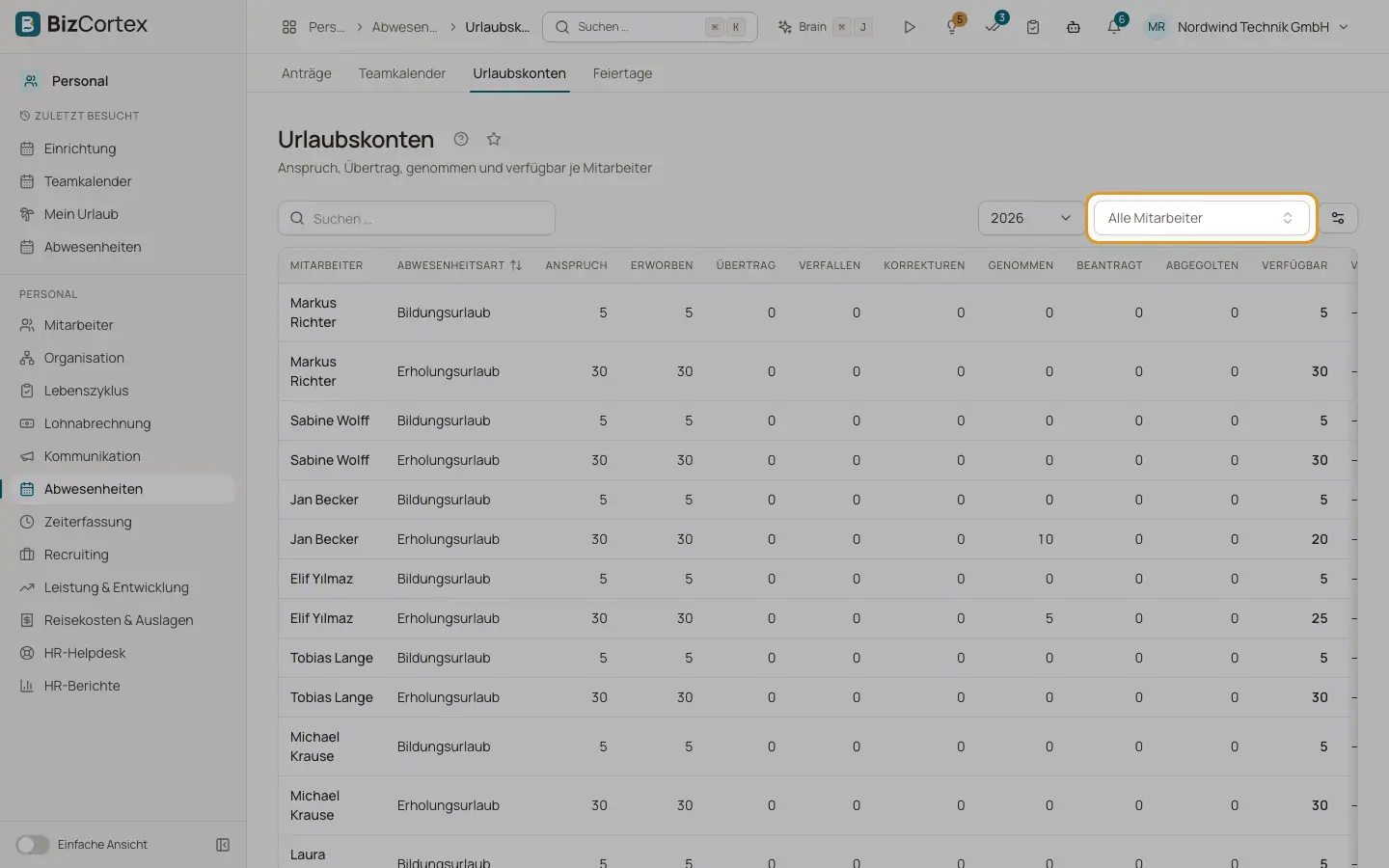Screen dimensions: 1389x868
Task: Click the BizCortex logo icon
Action: point(28,24)
